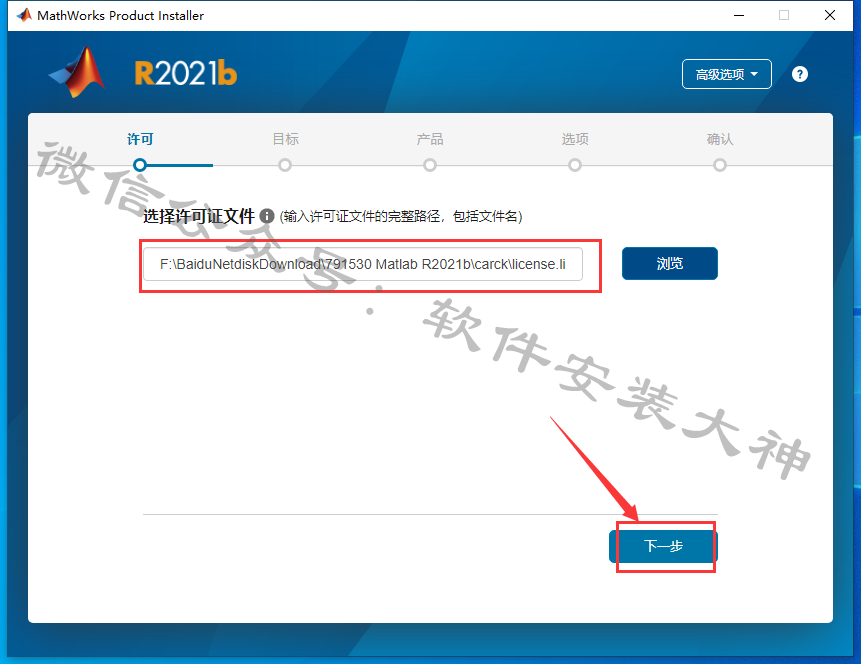Click the MathWorks icon in title bar
The image size is (861, 664).
24,15
